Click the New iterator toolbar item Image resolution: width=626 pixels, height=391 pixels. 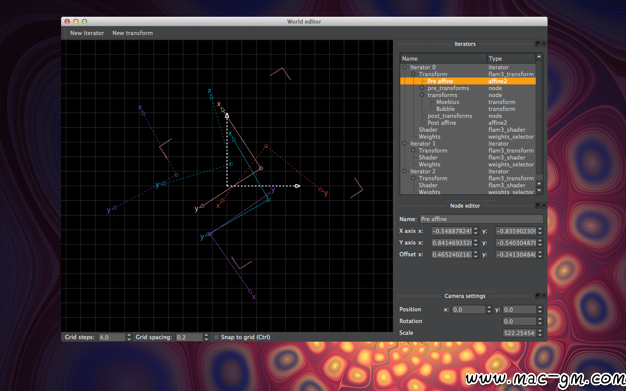[x=87, y=33]
